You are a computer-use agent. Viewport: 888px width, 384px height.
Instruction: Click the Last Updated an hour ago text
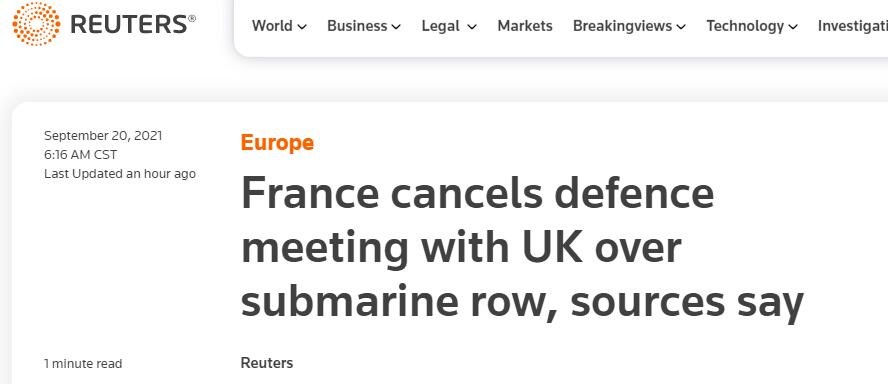click(x=120, y=174)
